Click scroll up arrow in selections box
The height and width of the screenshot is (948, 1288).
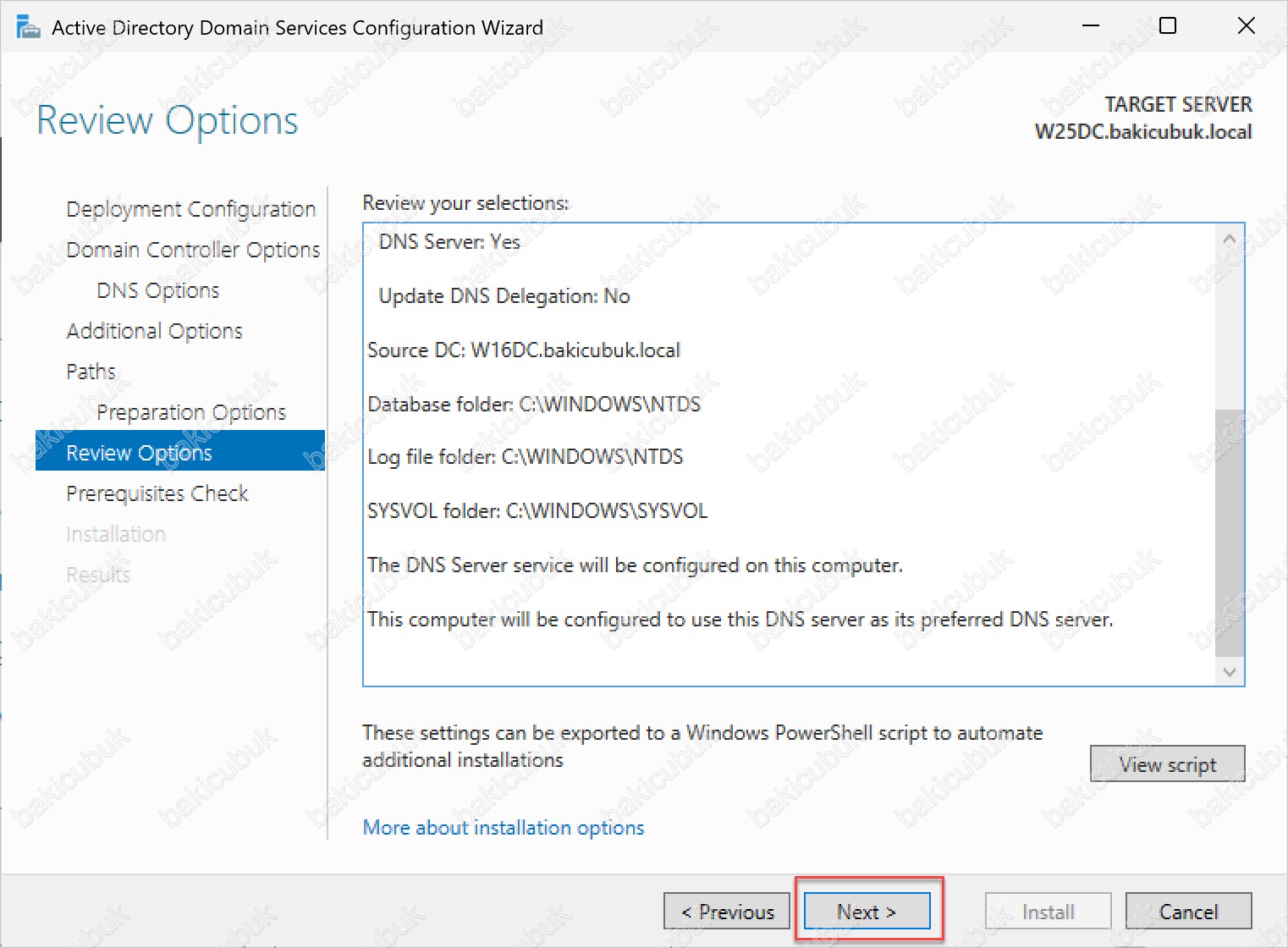(x=1230, y=240)
